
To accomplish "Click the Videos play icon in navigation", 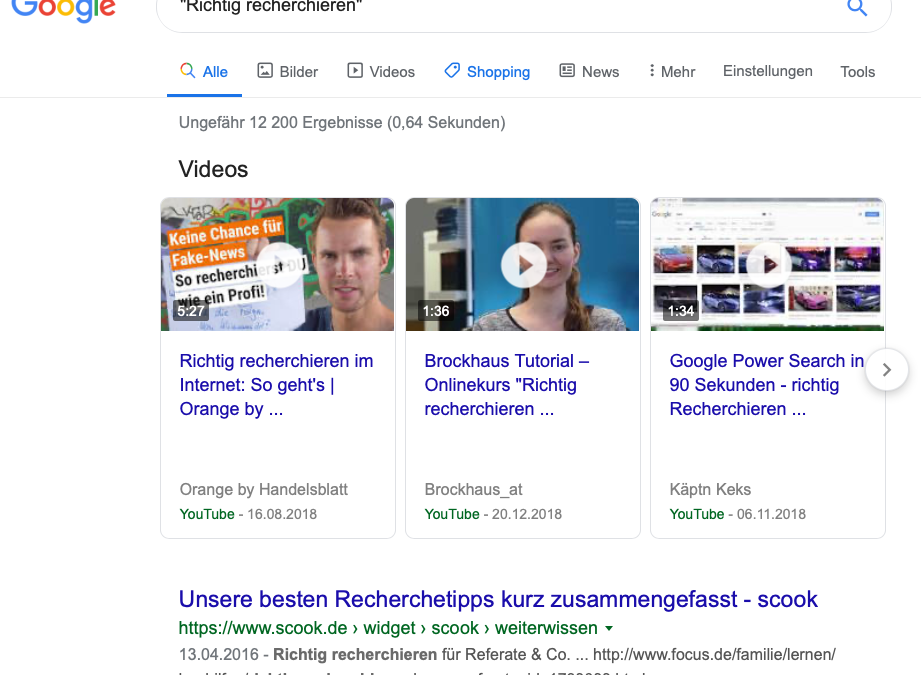I will tap(355, 71).
